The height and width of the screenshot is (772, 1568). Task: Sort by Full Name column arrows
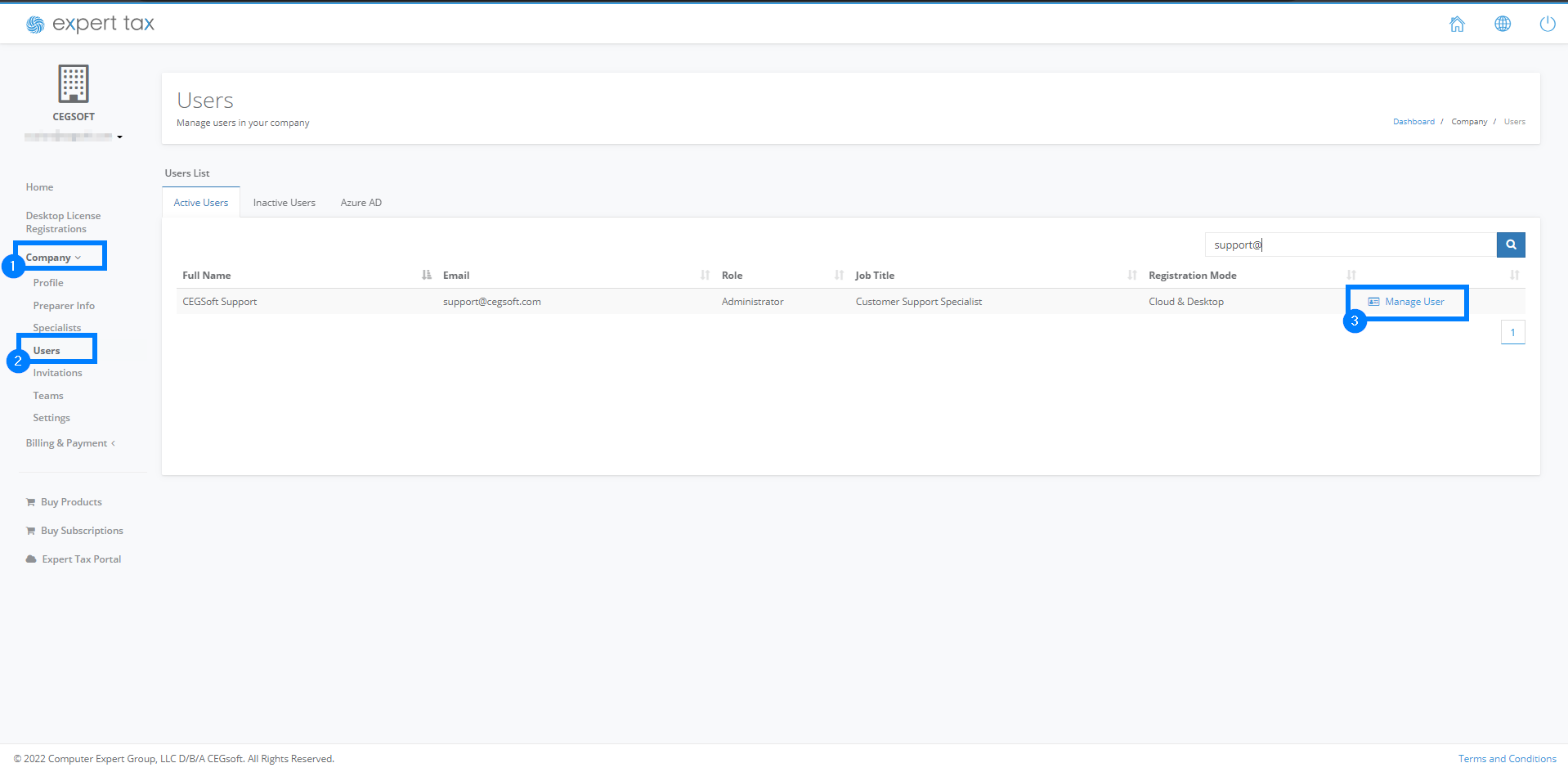426,276
